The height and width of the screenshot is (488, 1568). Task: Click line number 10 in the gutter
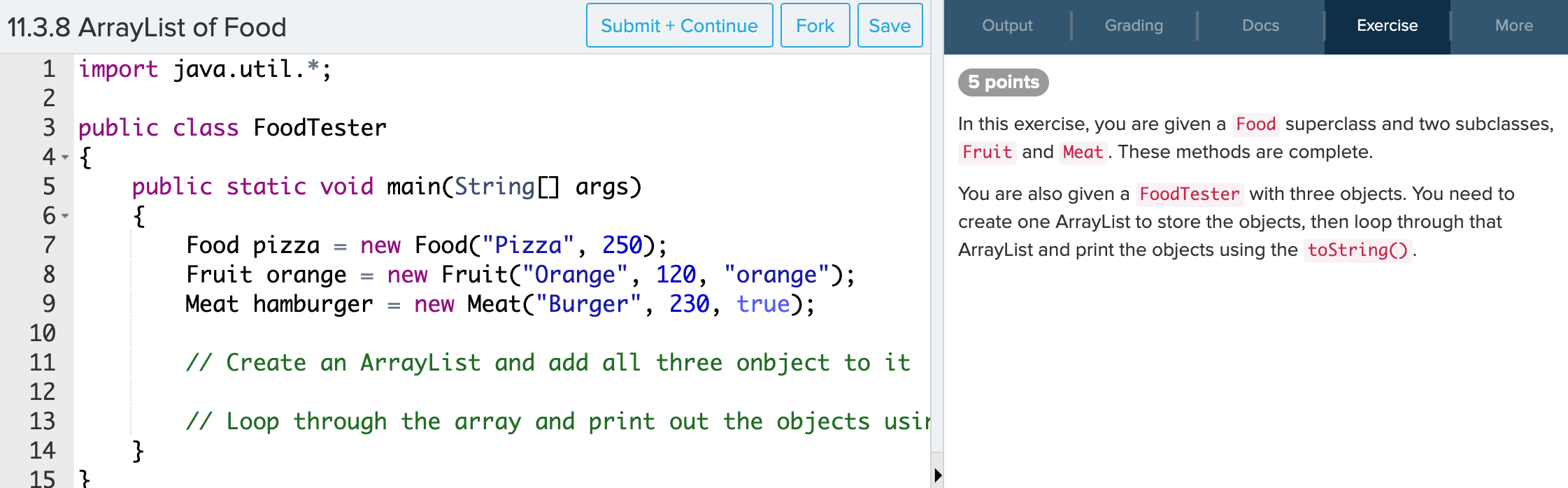click(x=42, y=333)
